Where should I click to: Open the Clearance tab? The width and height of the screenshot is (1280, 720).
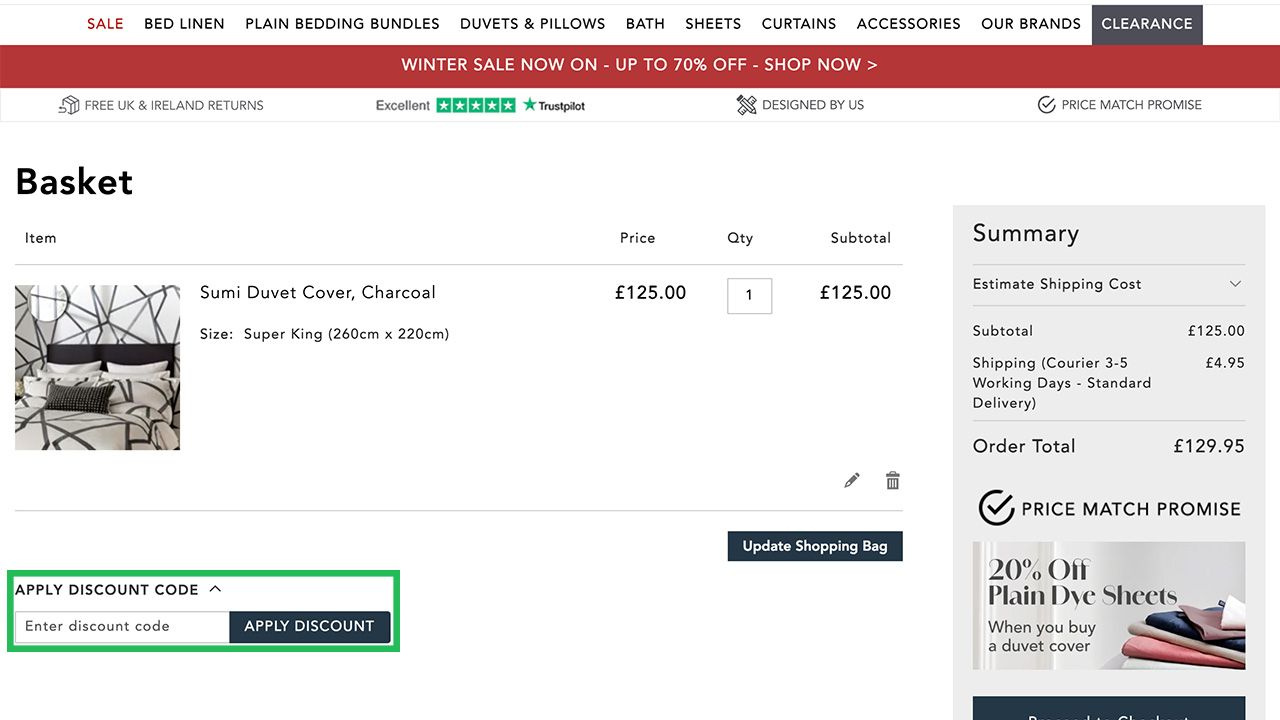click(1146, 24)
